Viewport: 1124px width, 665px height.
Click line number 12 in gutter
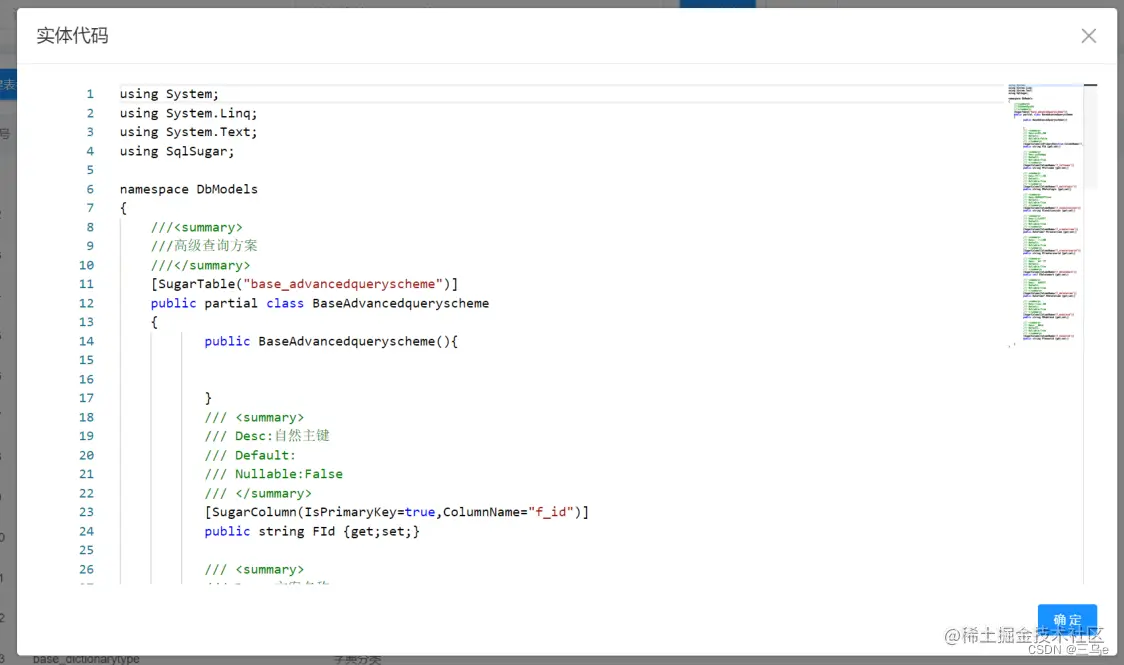86,303
